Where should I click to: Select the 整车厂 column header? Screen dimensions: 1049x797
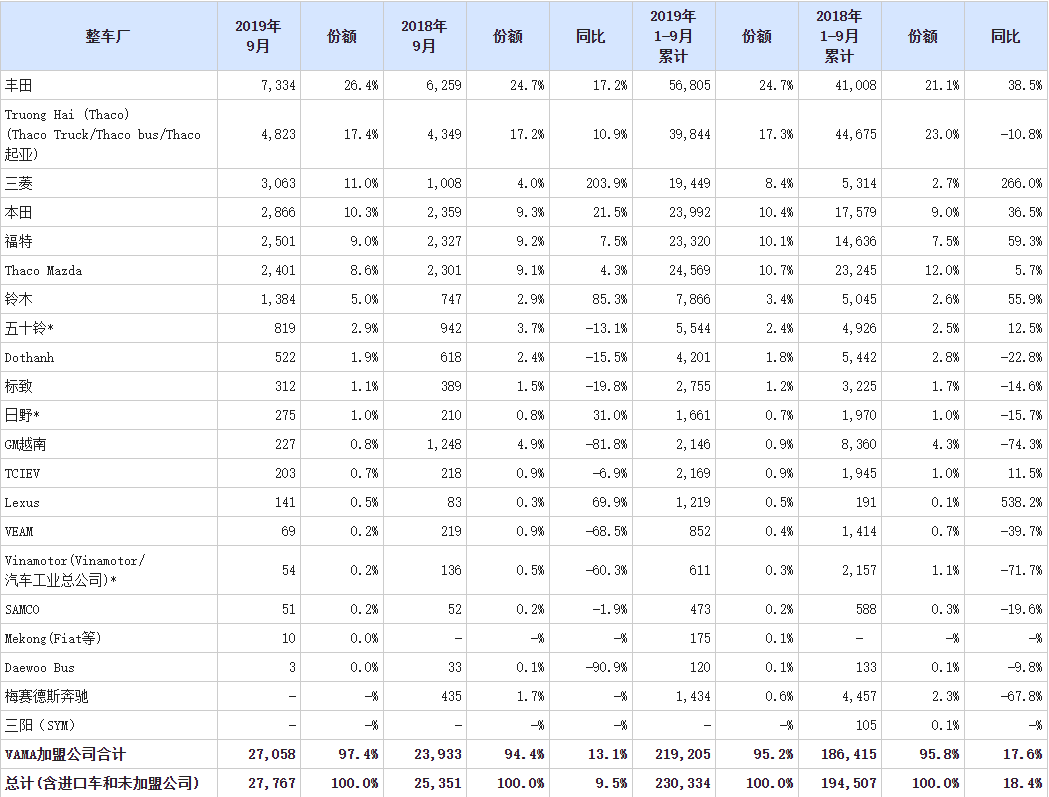click(108, 36)
